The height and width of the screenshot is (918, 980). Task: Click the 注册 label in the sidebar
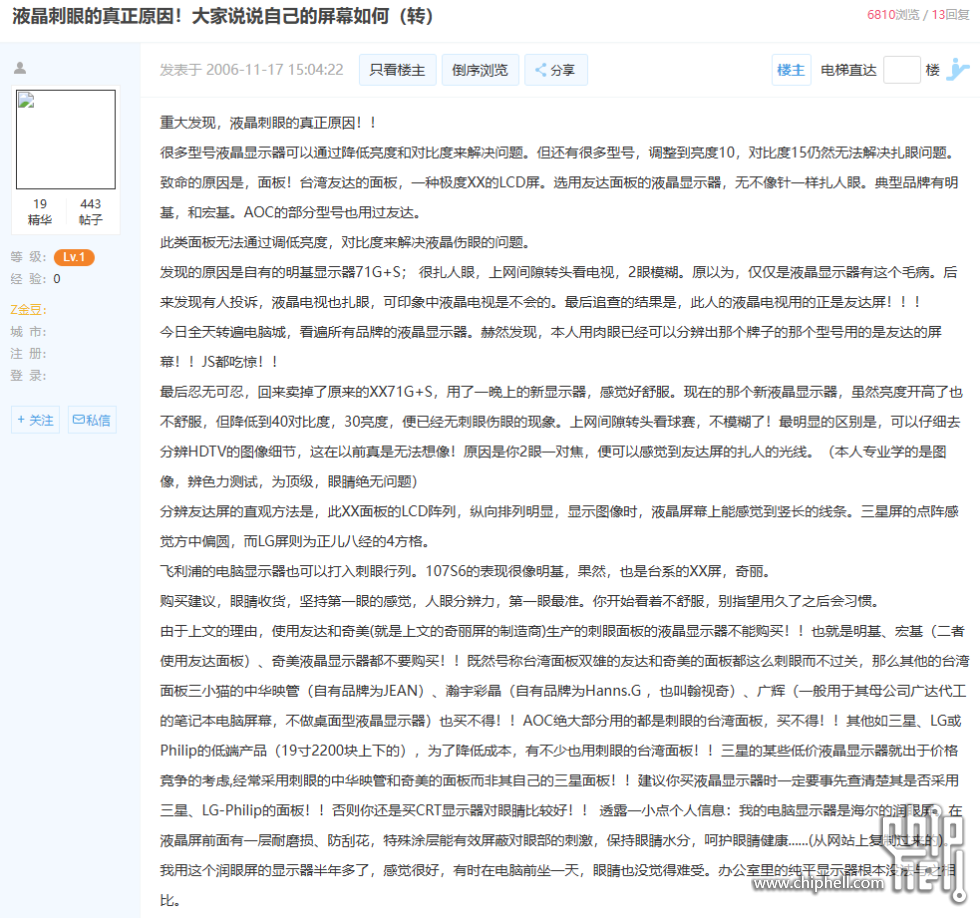pos(28,354)
